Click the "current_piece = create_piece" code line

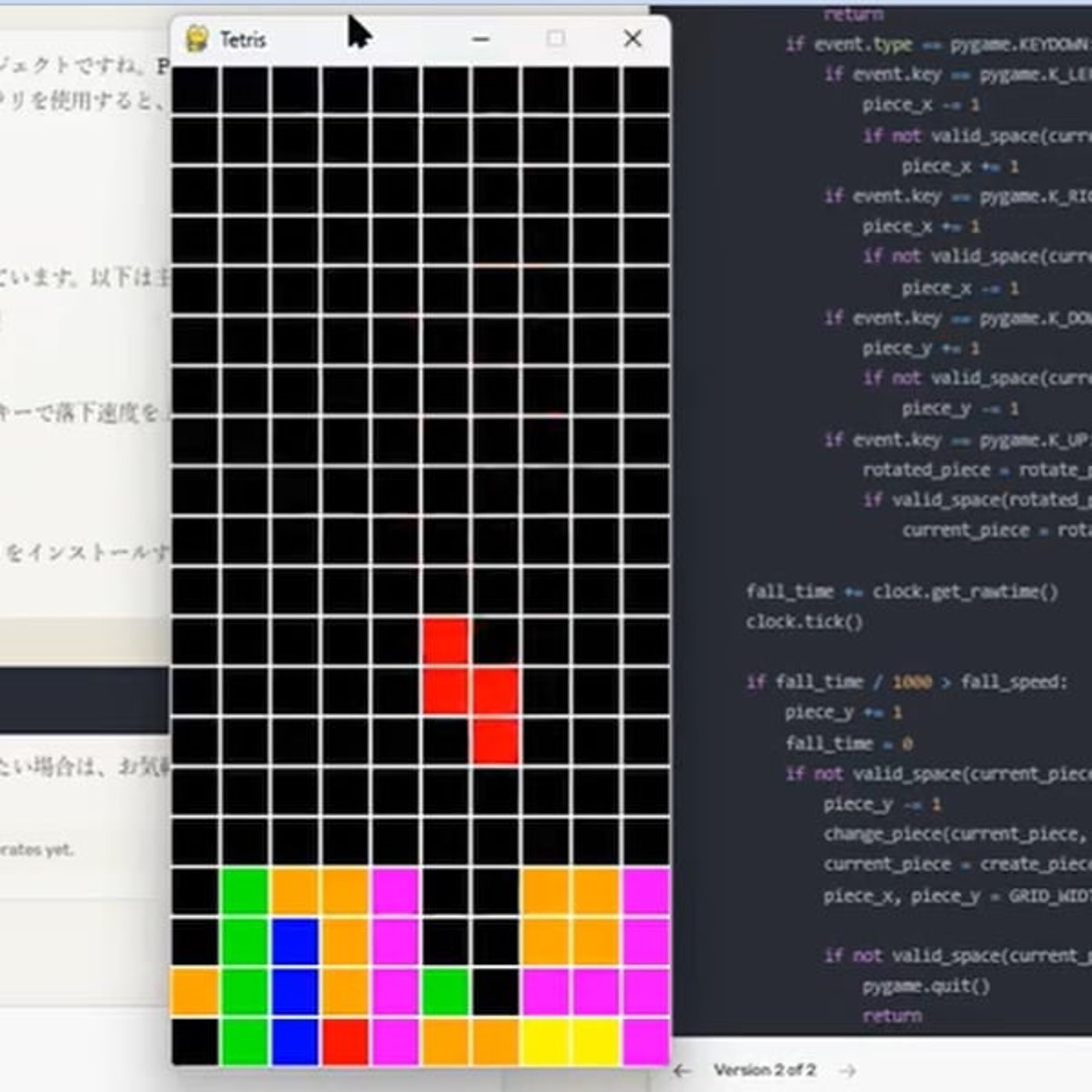pos(958,864)
